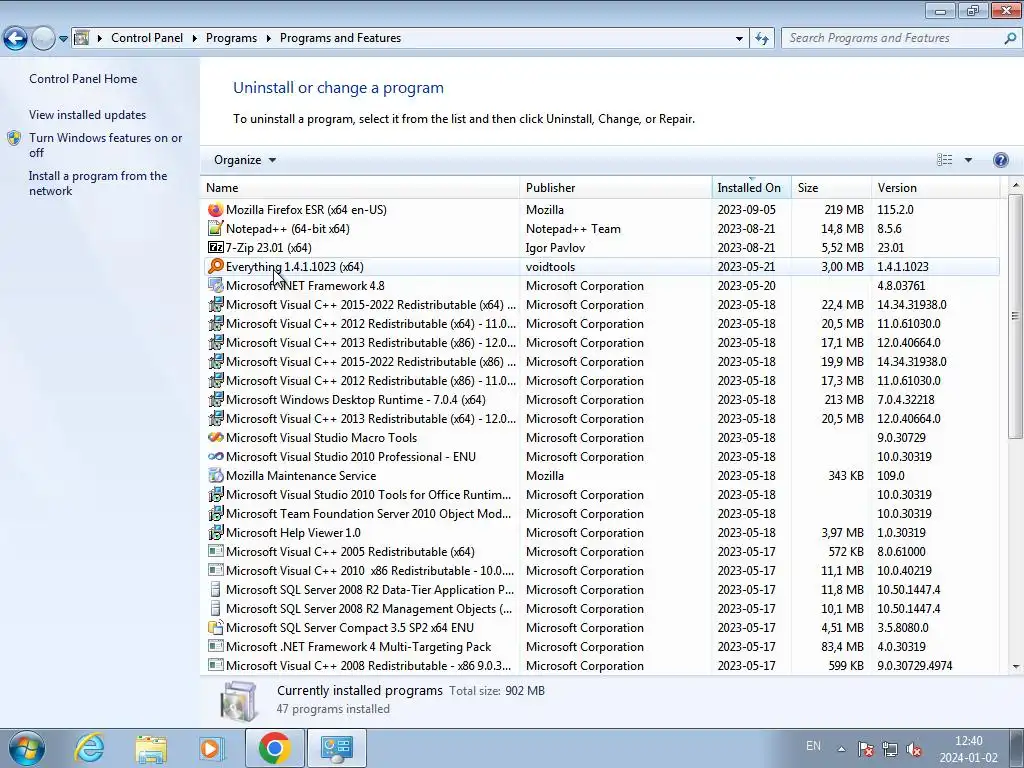
Task: Click the network tray icon
Action: [889, 748]
